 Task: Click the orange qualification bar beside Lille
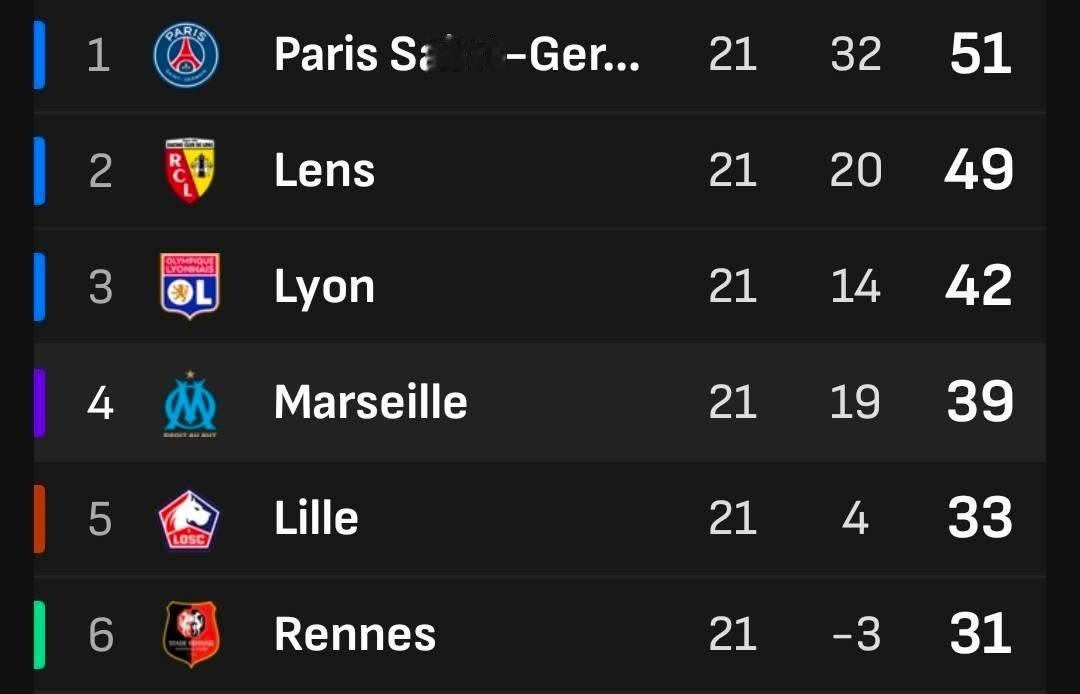click(x=39, y=518)
